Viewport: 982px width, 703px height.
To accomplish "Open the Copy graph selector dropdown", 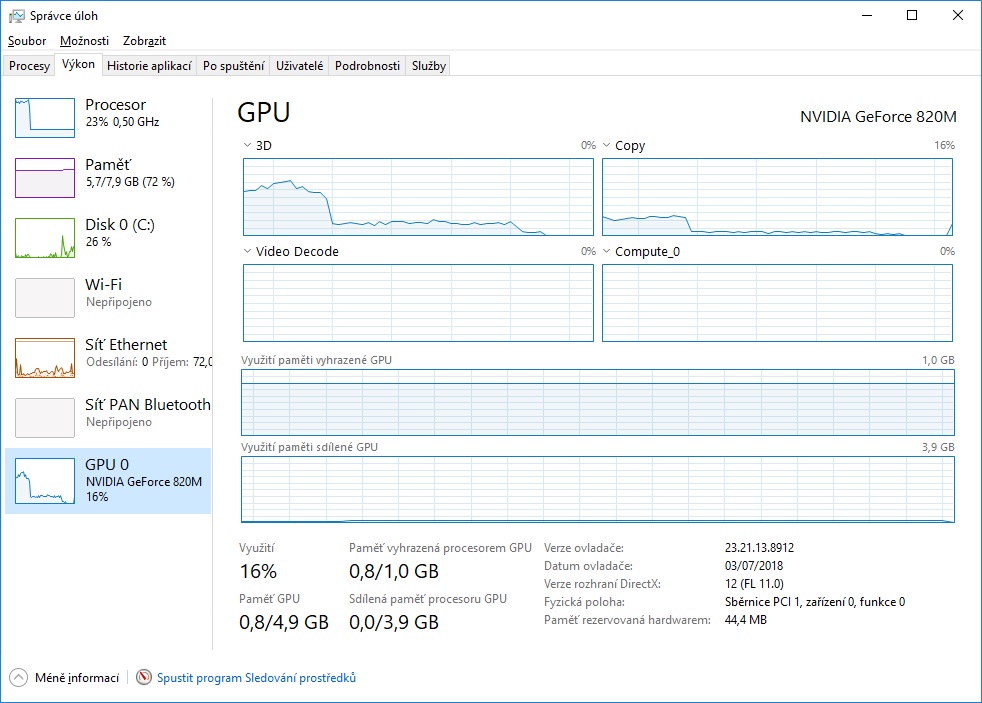I will tap(607, 146).
